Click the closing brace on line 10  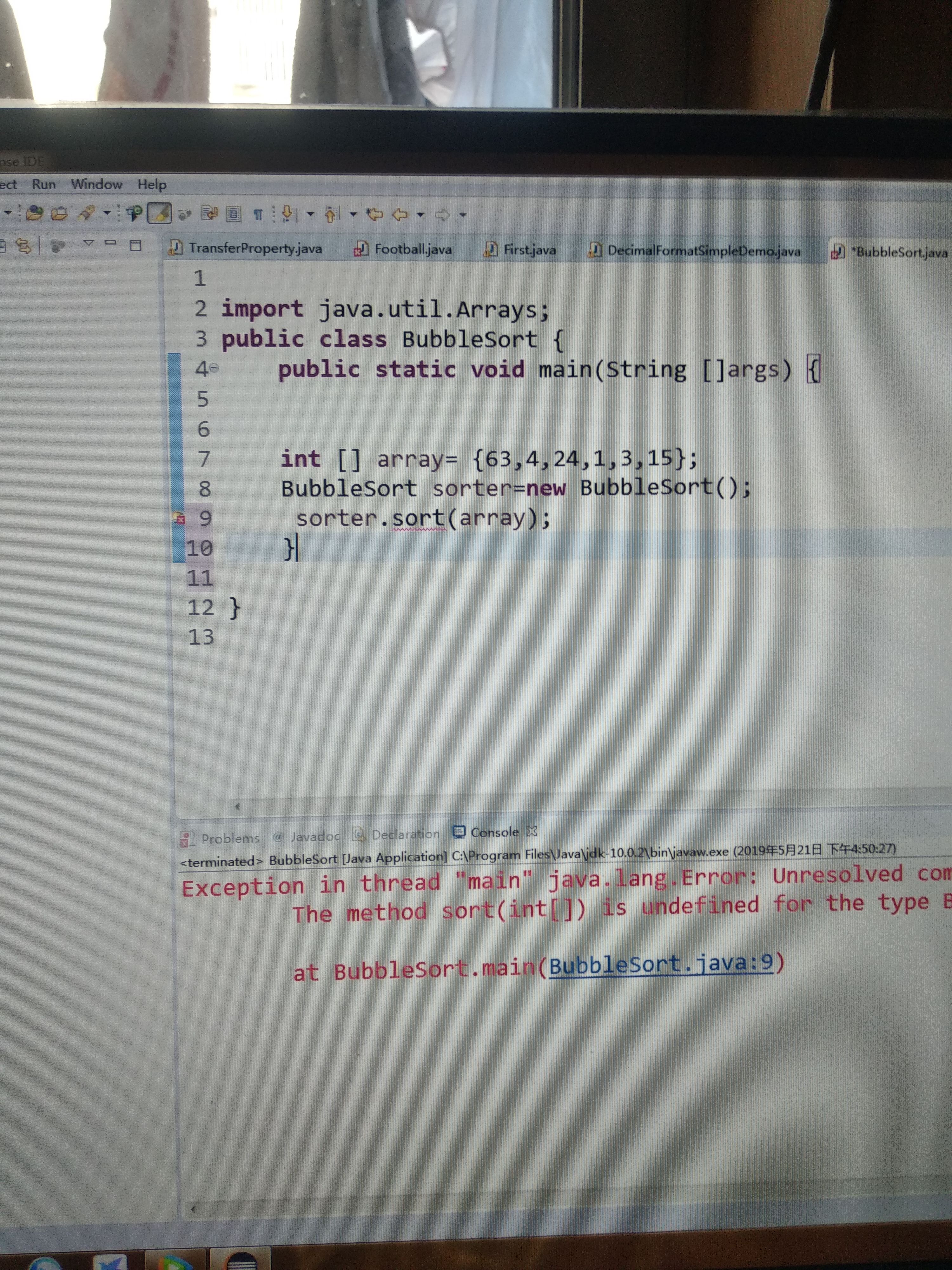tap(289, 548)
